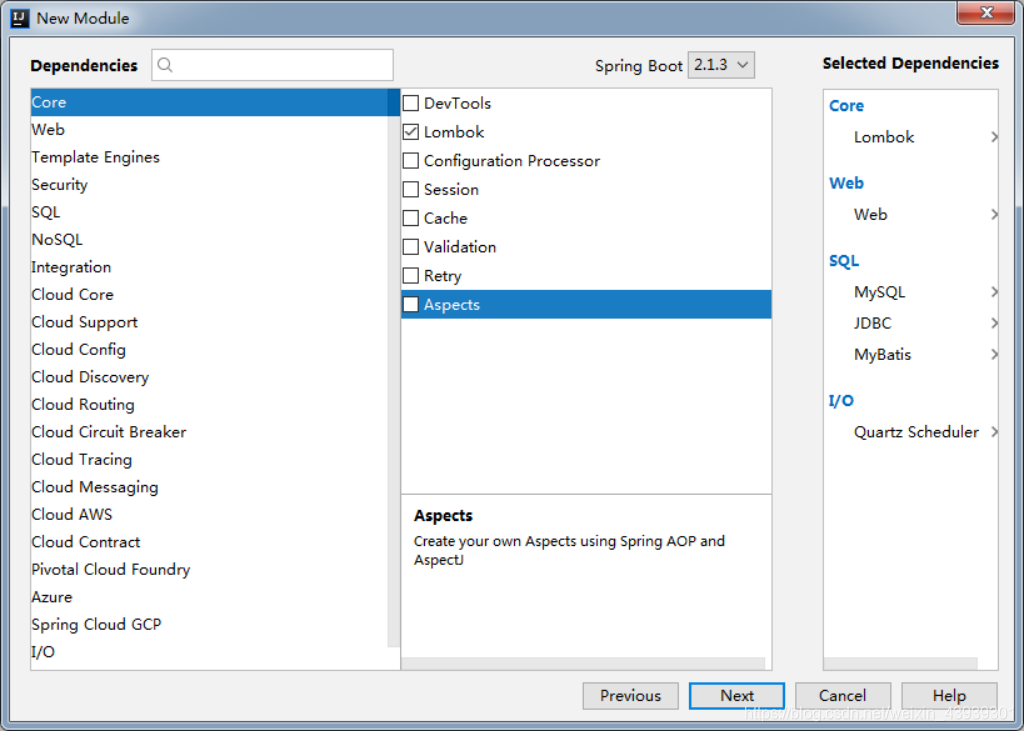Enable the Session checkbox
The width and height of the screenshot is (1024, 732).
tap(411, 189)
